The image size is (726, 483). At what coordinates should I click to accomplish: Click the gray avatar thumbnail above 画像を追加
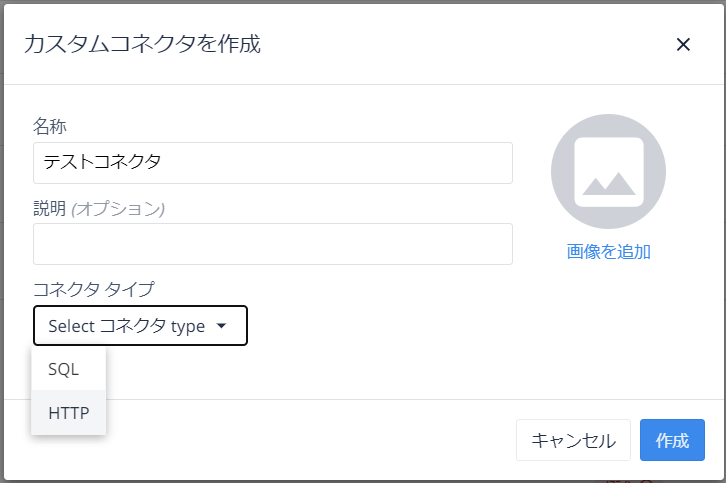coord(608,171)
